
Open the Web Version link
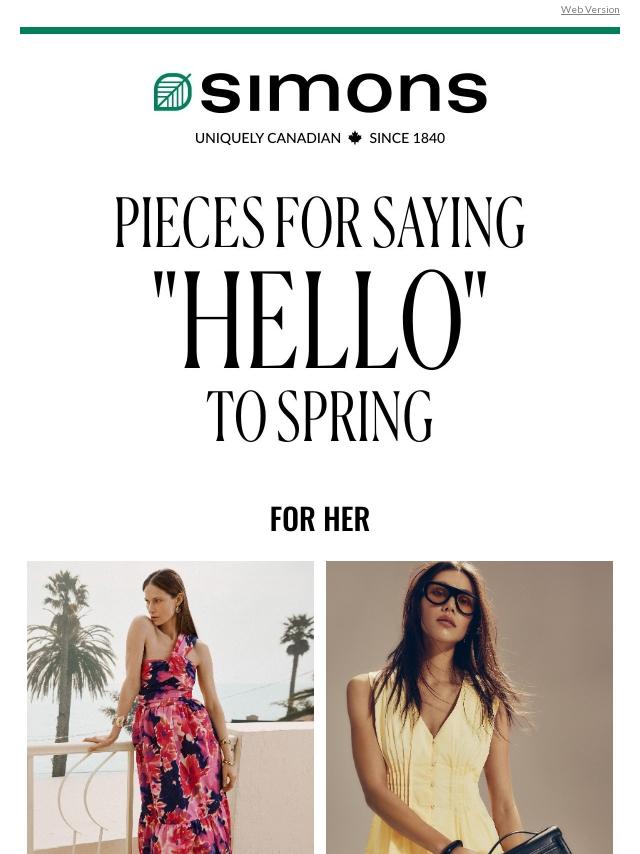pyautogui.click(x=590, y=9)
